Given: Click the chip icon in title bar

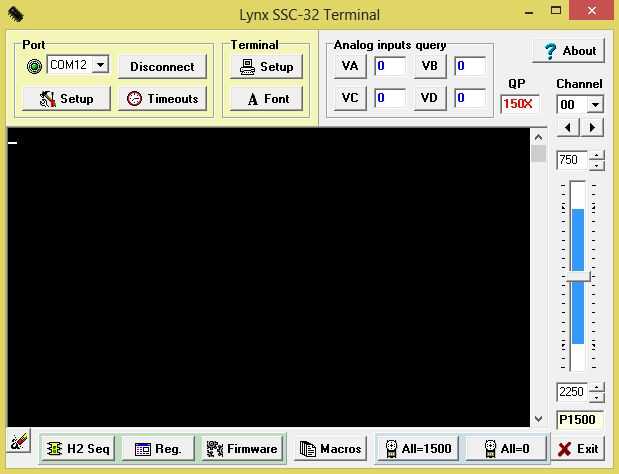Looking at the screenshot, I should [16, 15].
